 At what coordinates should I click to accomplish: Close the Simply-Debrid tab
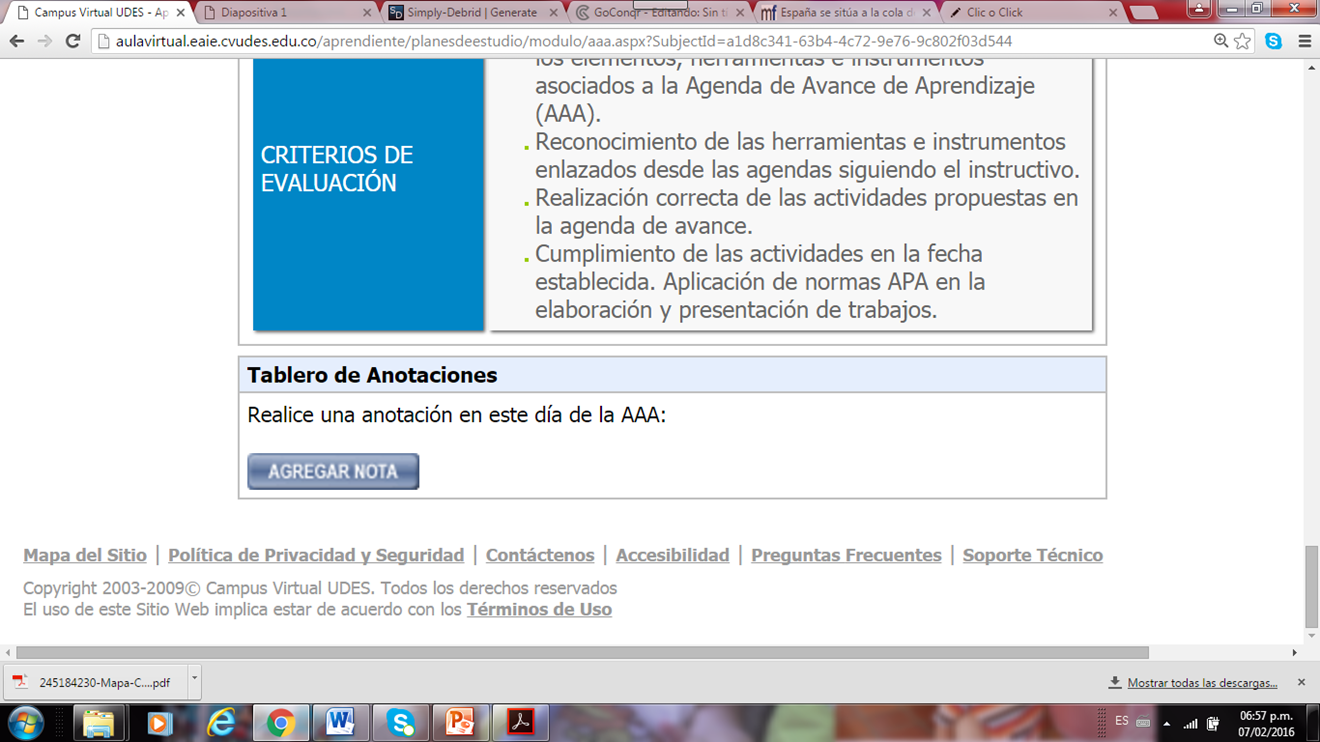pyautogui.click(x=554, y=13)
